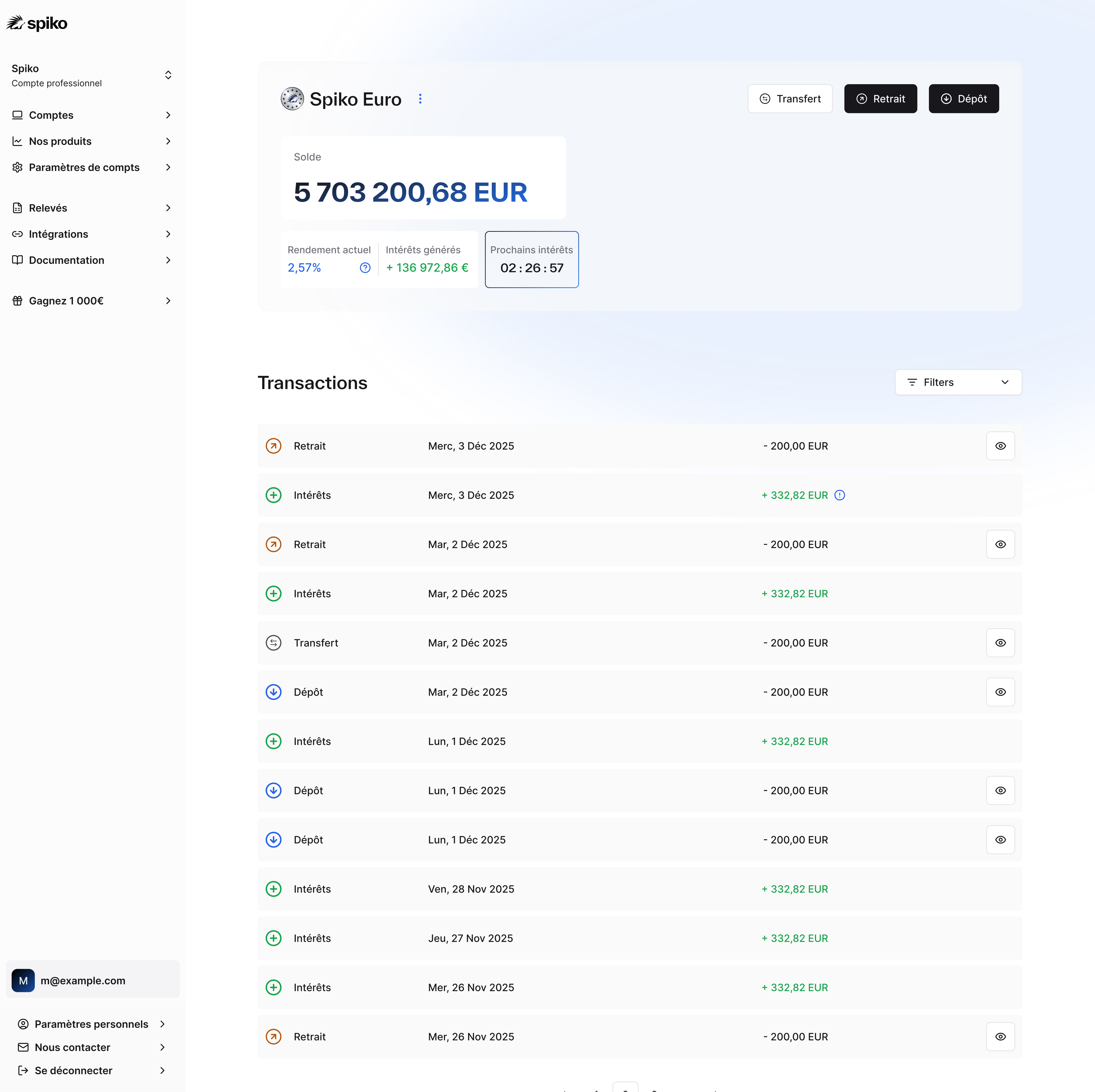Click the Intérêts plus icon on Ven, 28 Nov row
This screenshot has height=1092, width=1095.
pos(274,889)
